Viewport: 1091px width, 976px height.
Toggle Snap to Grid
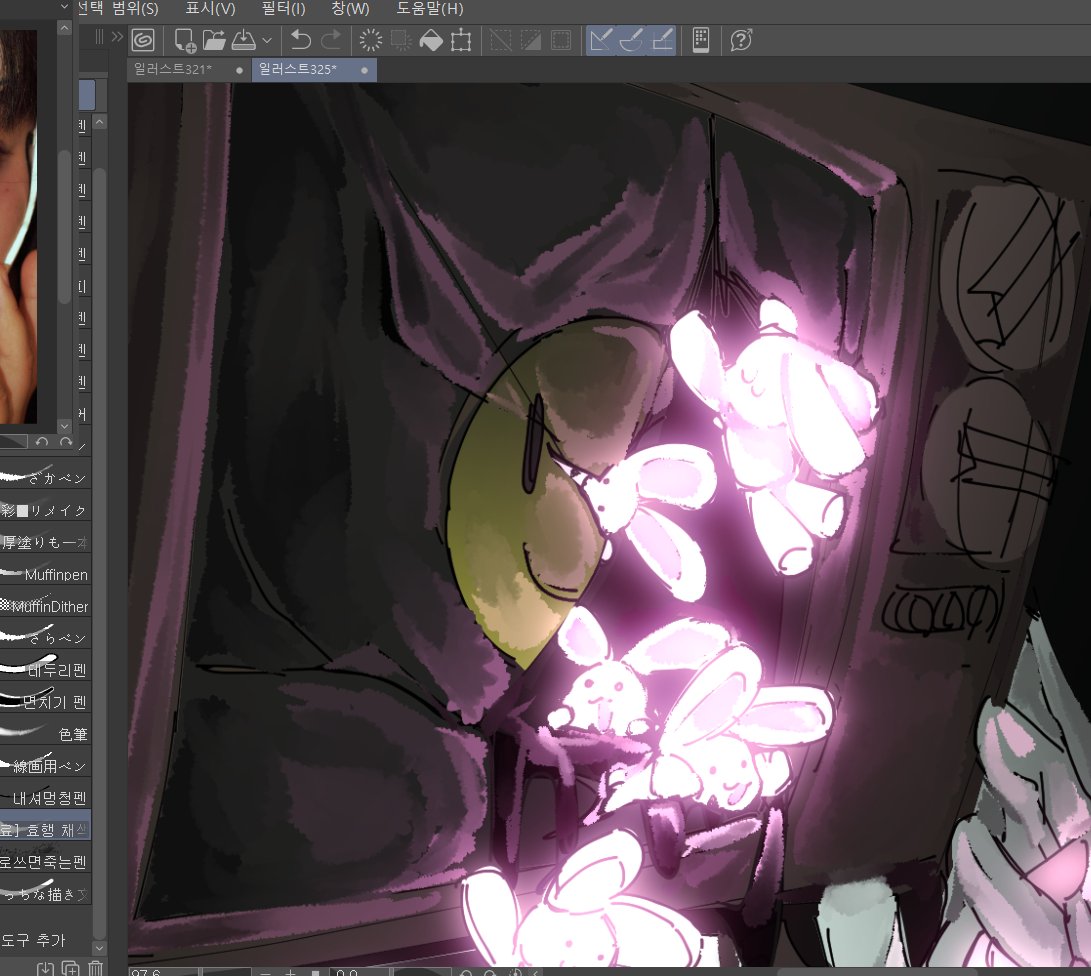[662, 40]
